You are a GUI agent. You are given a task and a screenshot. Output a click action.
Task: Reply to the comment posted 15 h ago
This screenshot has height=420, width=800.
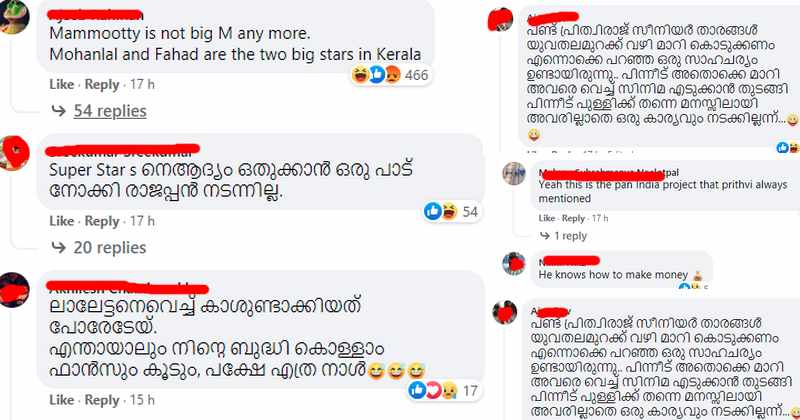point(102,400)
